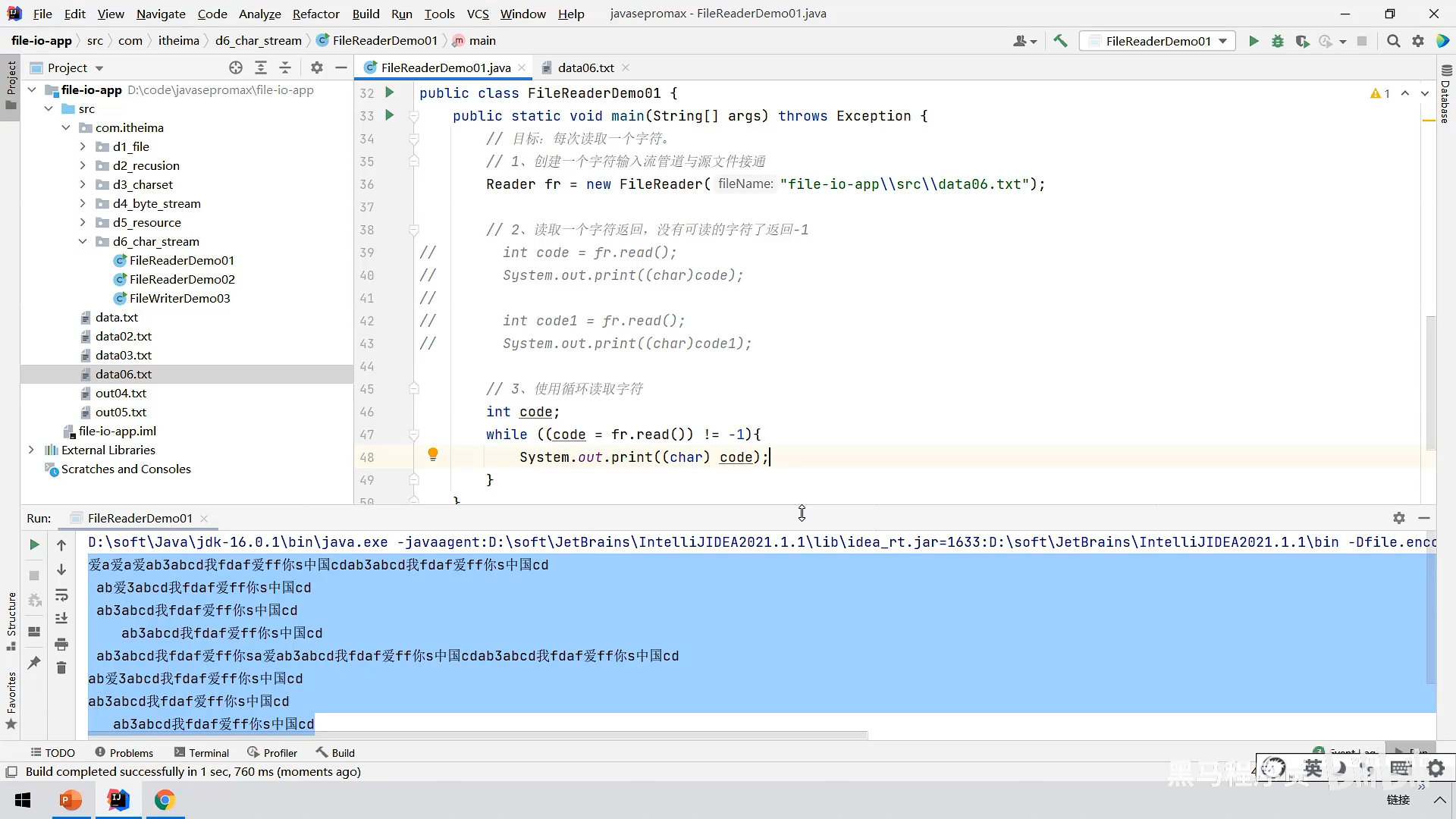Collapse the d6_char_stream folder
This screenshot has width=1456, height=819.
coord(83,241)
